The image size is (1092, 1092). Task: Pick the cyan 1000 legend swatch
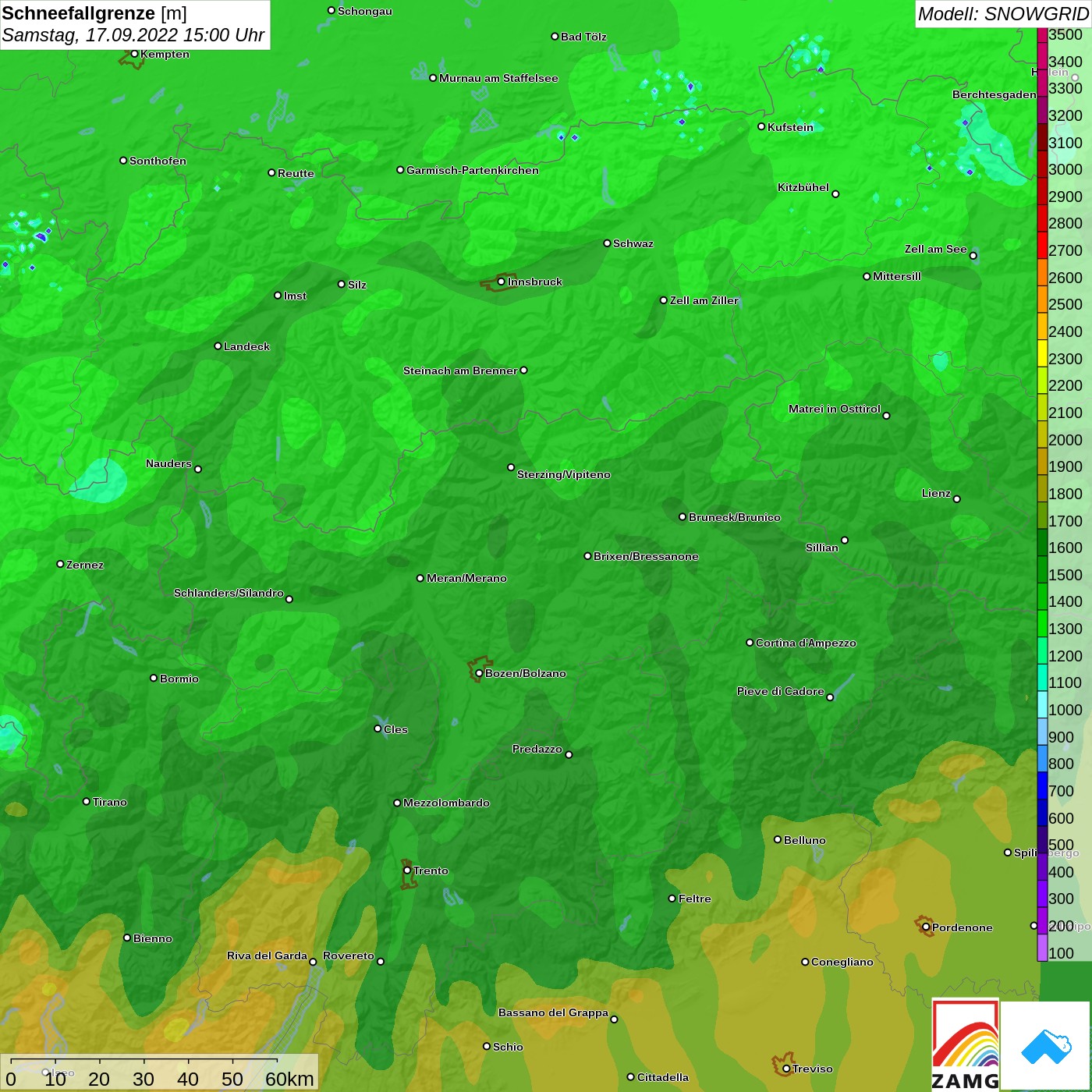[1042, 704]
